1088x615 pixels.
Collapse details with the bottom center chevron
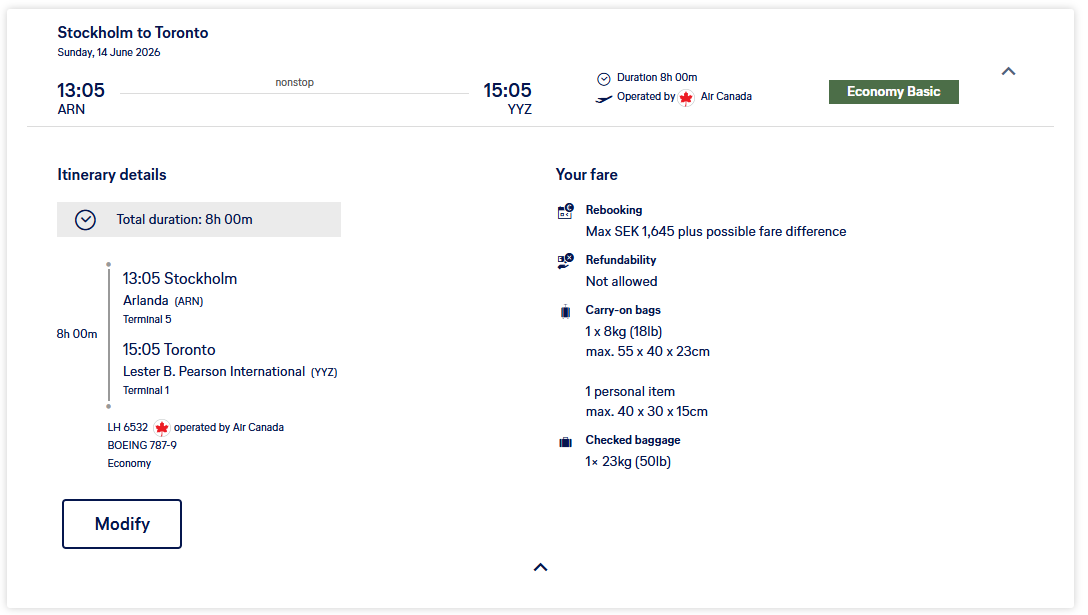pyautogui.click(x=540, y=568)
